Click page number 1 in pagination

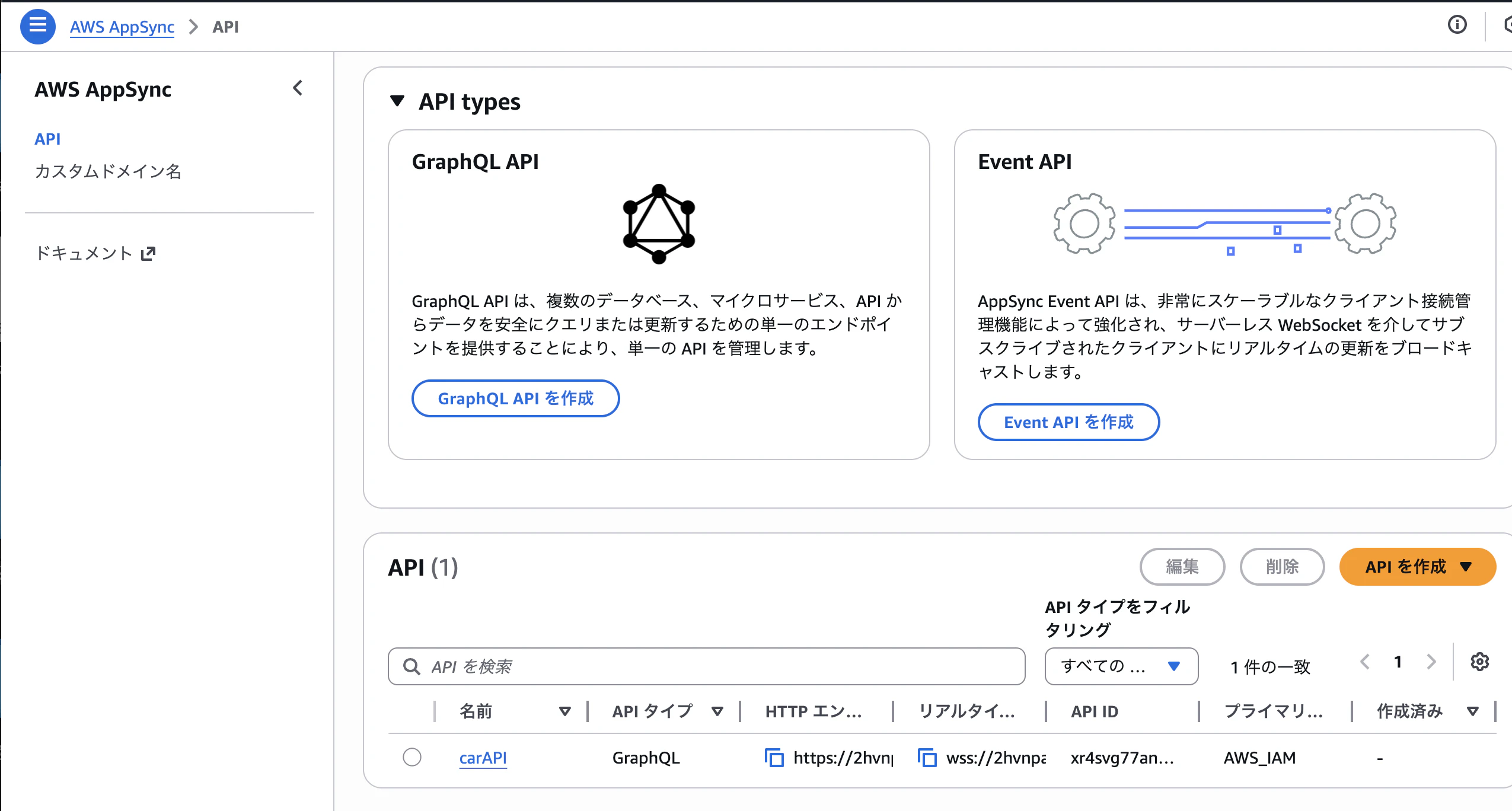[x=1398, y=662]
